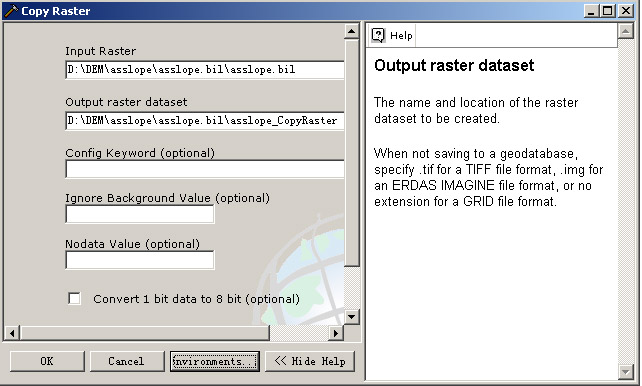This screenshot has height=386, width=642.
Task: Maximize the Copy Raster window
Action: [608, 11]
